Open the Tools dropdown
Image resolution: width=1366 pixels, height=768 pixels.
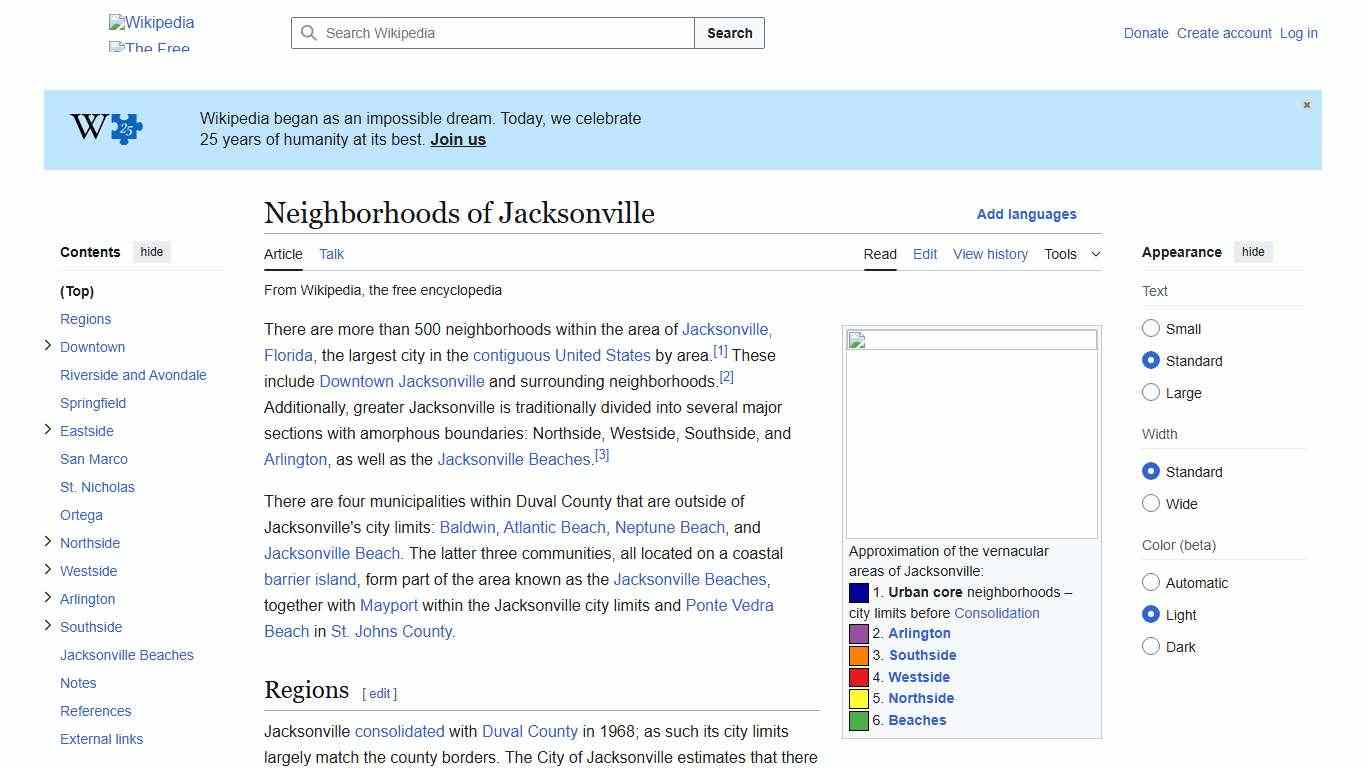[x=1072, y=254]
